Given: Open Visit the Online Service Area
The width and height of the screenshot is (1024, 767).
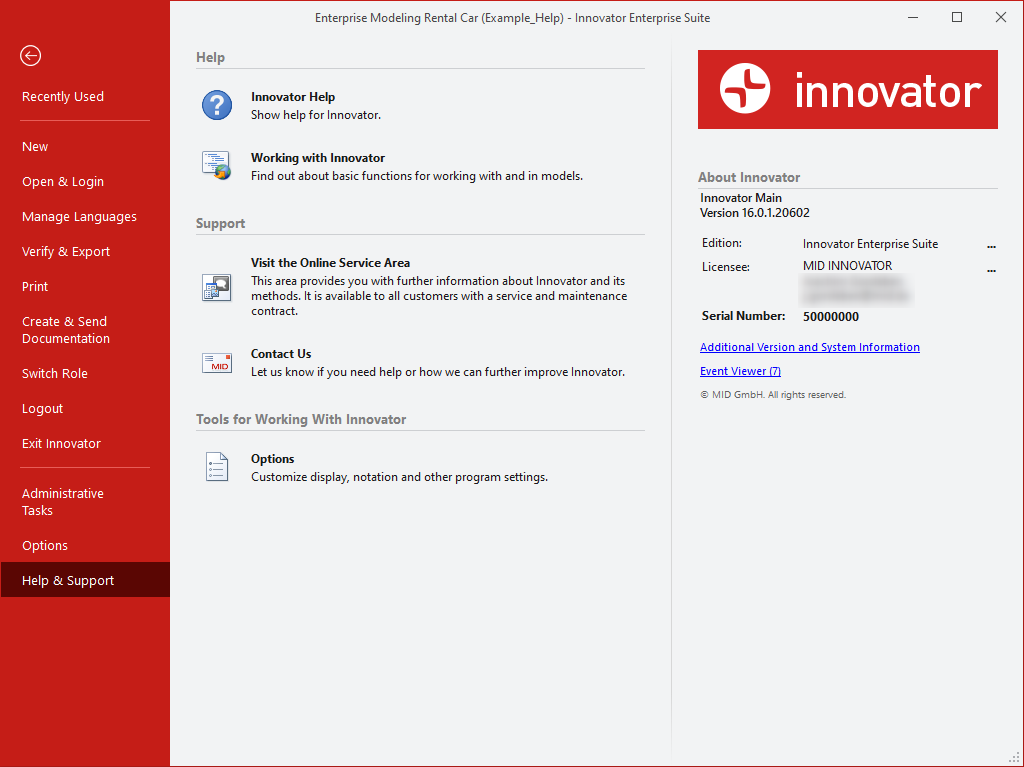Looking at the screenshot, I should (330, 263).
